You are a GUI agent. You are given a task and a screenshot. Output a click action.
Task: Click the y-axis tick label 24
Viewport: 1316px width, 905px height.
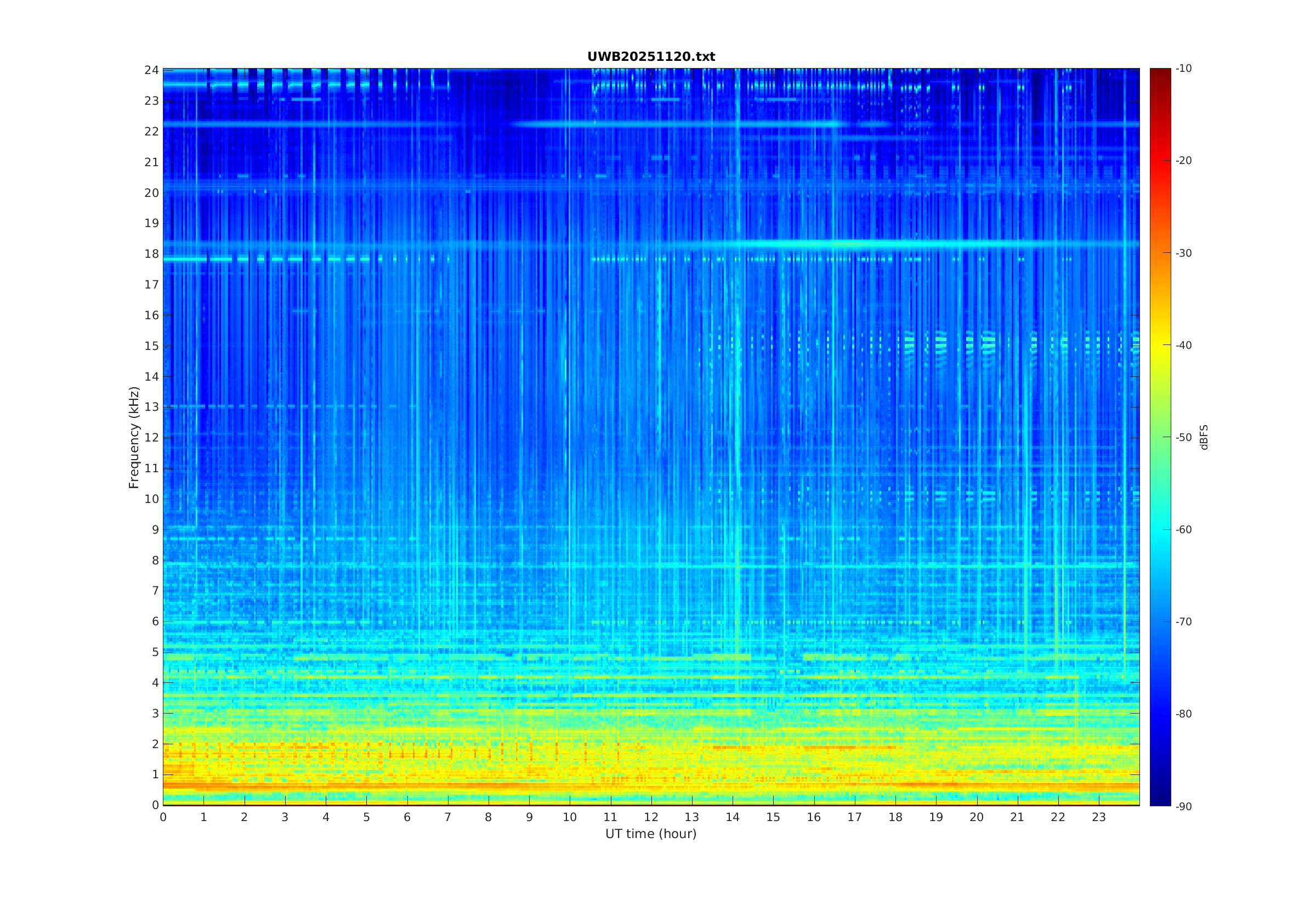151,70
